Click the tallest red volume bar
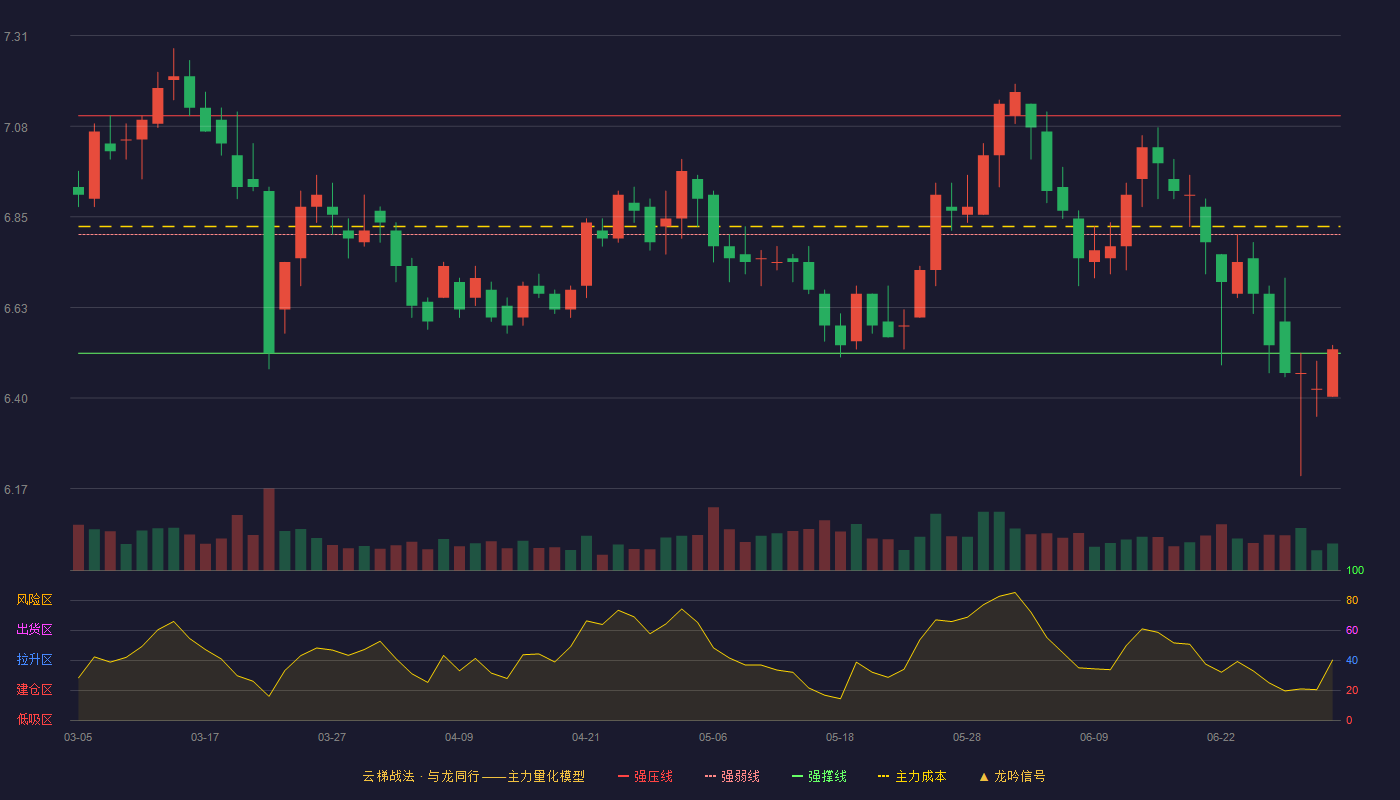 (x=269, y=529)
